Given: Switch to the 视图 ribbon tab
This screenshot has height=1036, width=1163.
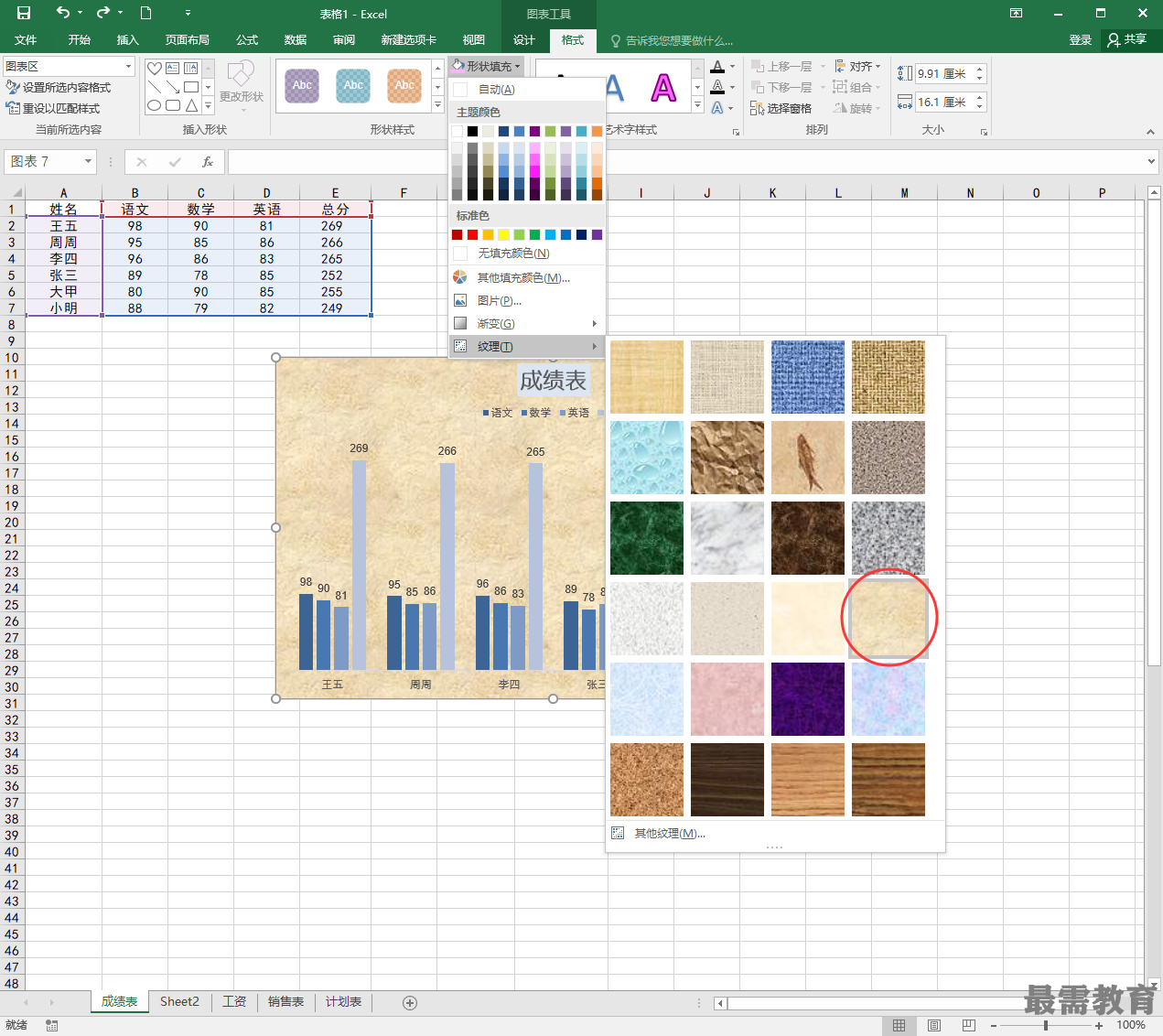Looking at the screenshot, I should [474, 40].
